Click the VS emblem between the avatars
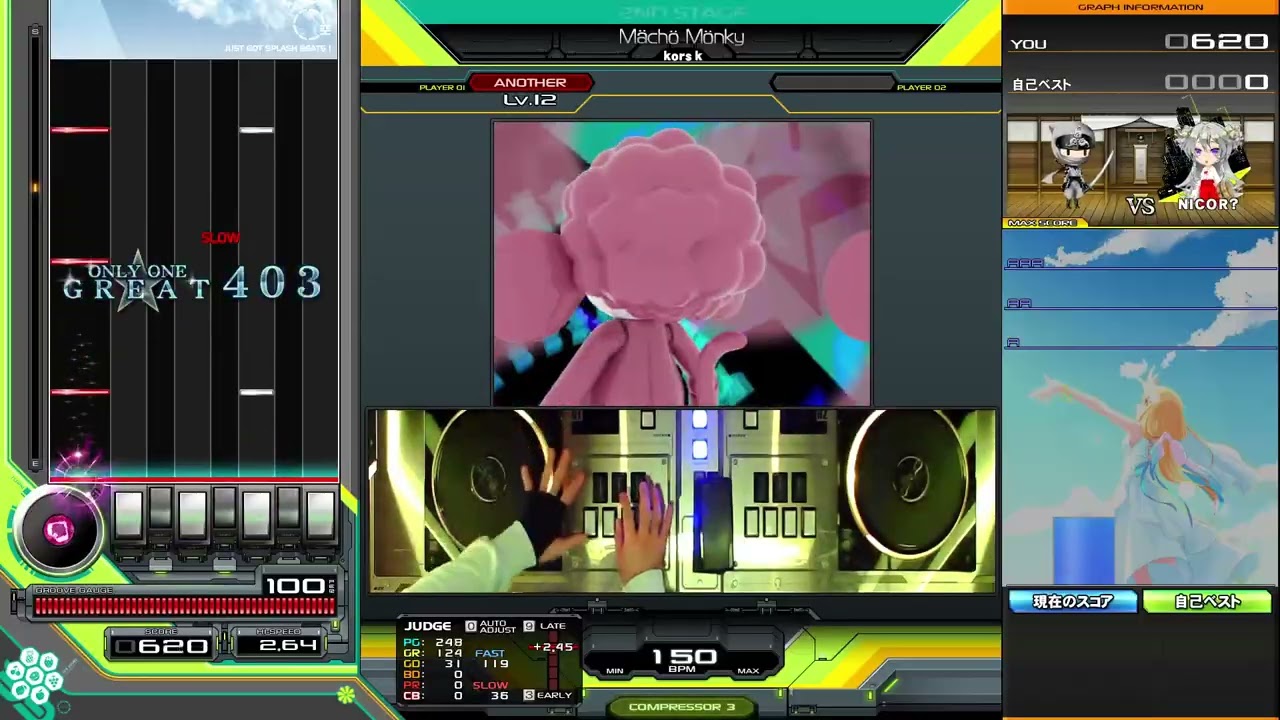Image resolution: width=1280 pixels, height=720 pixels. 1141,205
